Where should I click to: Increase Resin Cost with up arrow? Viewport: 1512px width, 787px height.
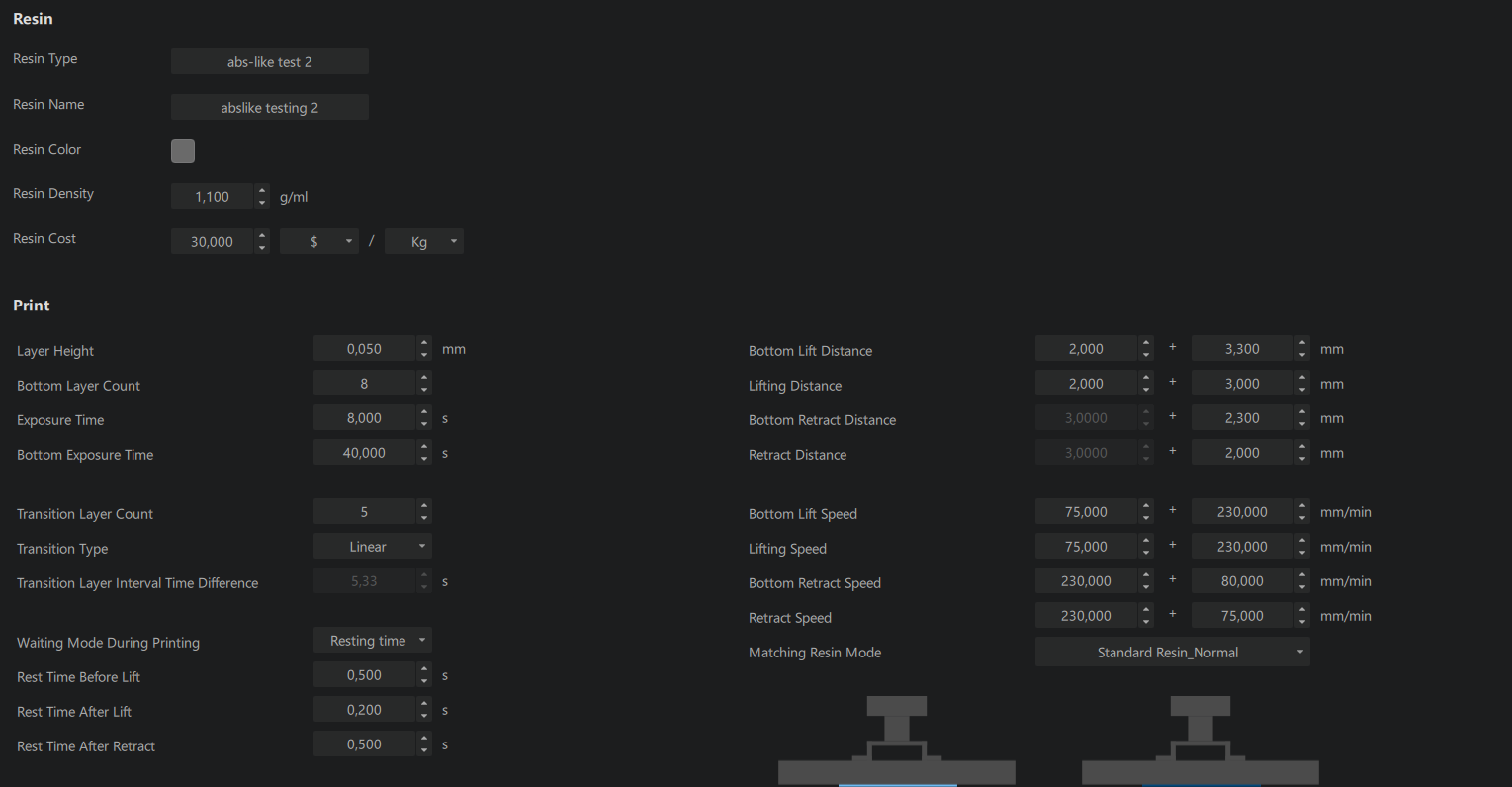coord(262,235)
